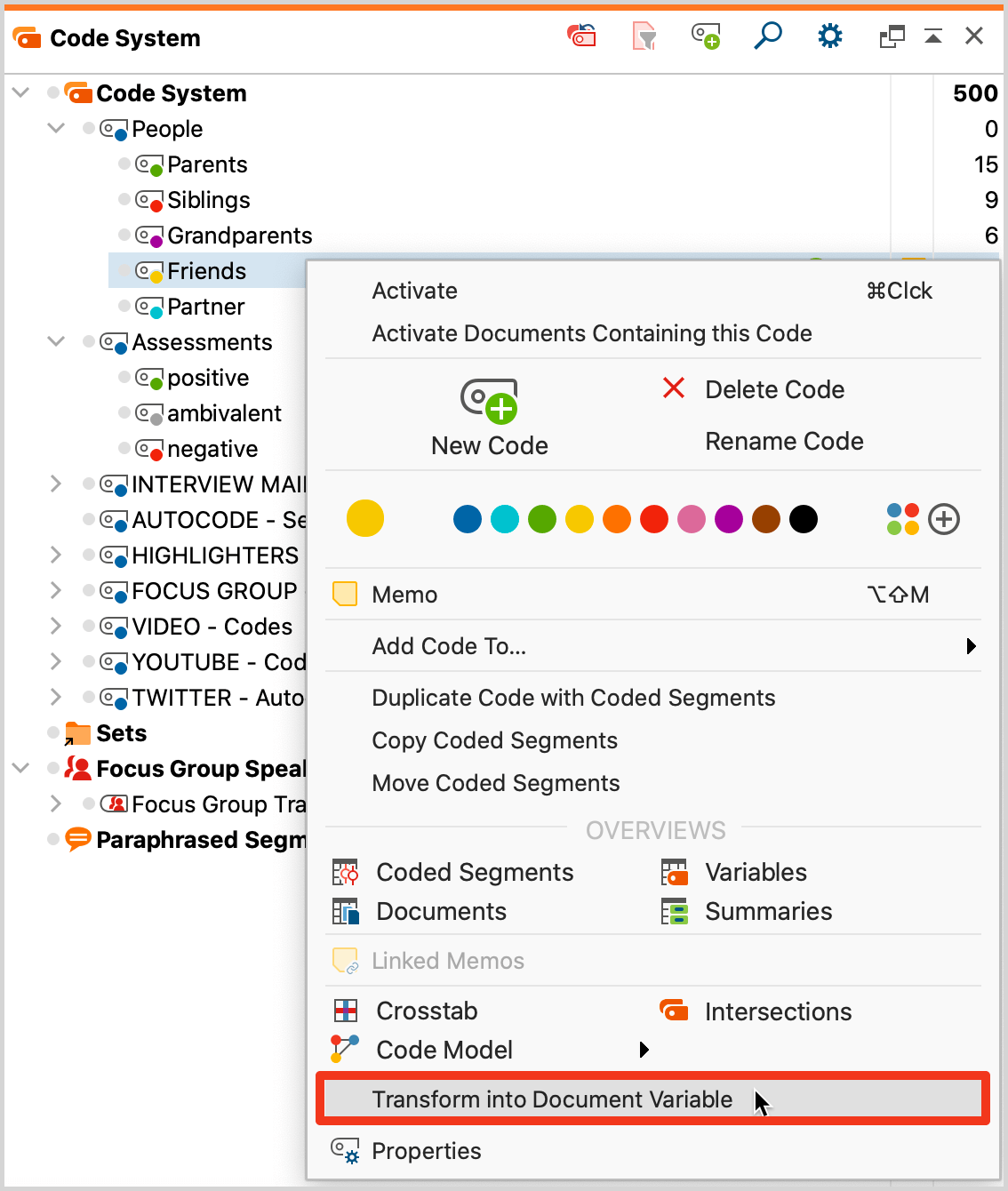Open Variables overview
This screenshot has width=1008, height=1191.
point(756,873)
